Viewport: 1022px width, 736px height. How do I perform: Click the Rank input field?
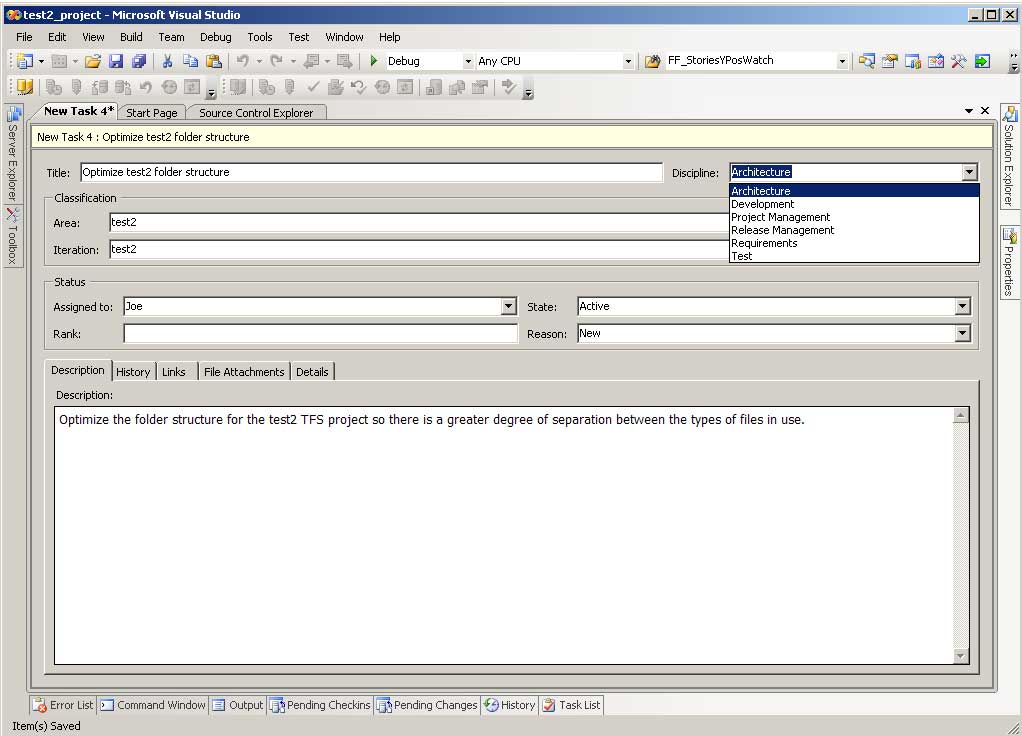[x=320, y=334]
